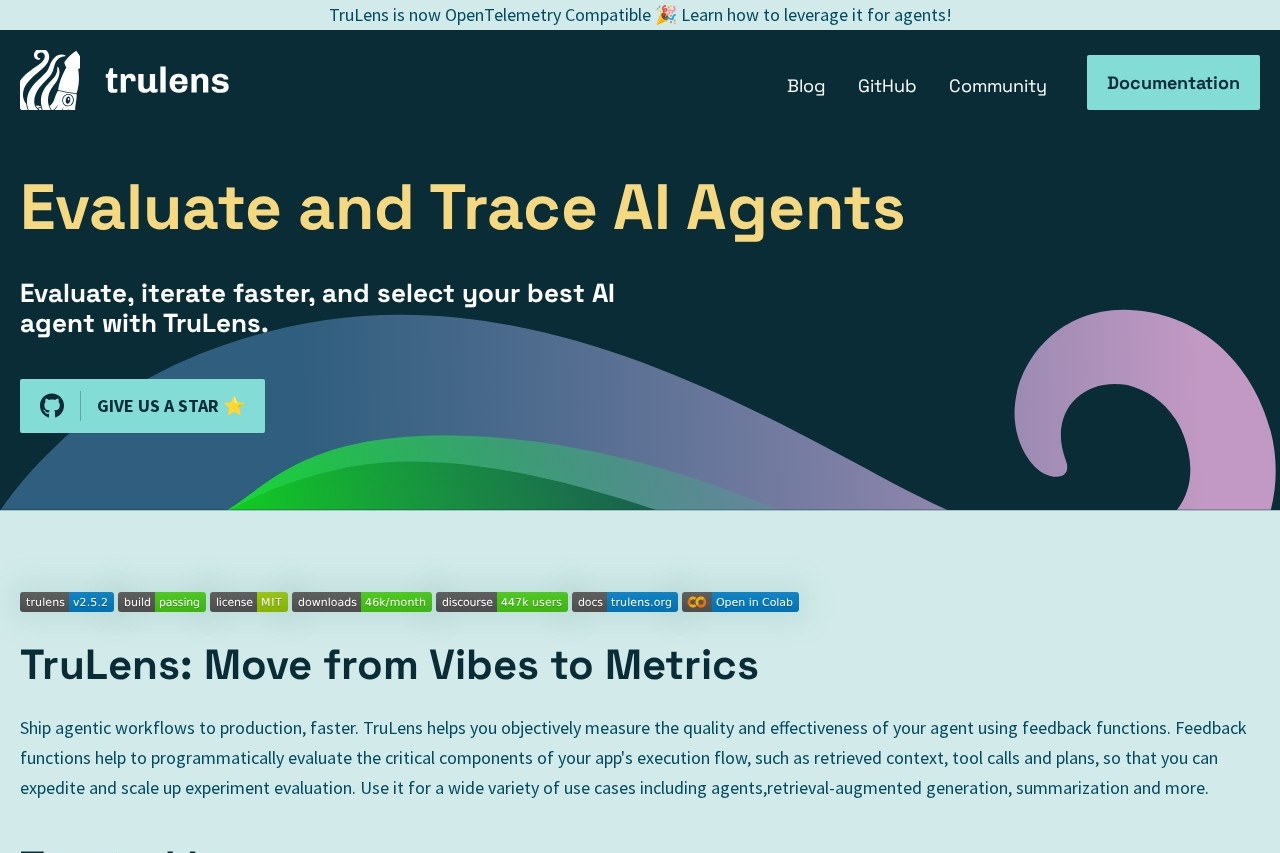1280x853 pixels.
Task: Click the Colab logo on Open in Colab badge
Action: click(x=697, y=602)
